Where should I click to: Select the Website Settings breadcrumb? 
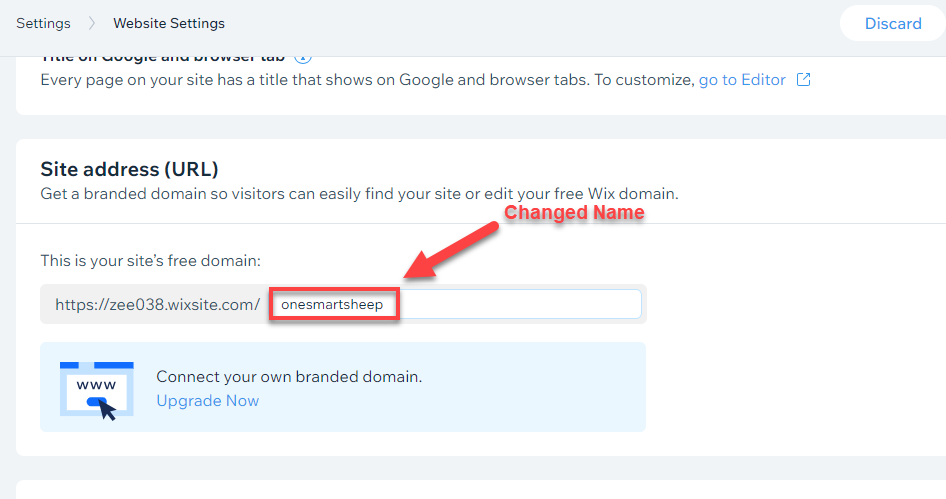tap(169, 24)
